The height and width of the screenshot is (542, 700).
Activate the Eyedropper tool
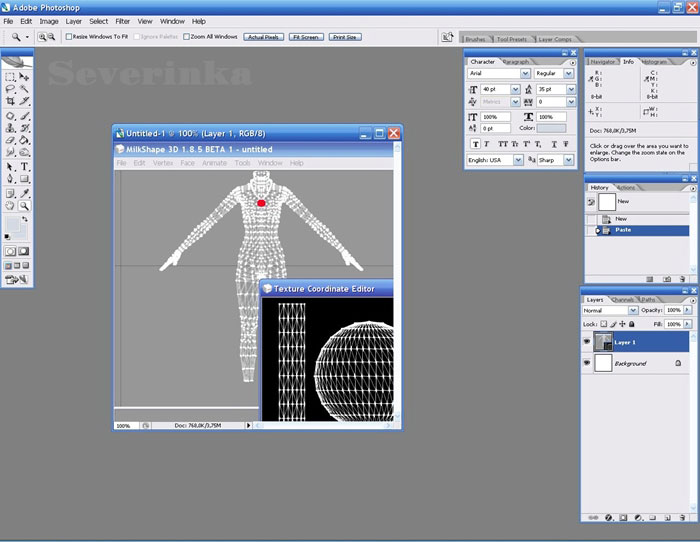(x=24, y=193)
